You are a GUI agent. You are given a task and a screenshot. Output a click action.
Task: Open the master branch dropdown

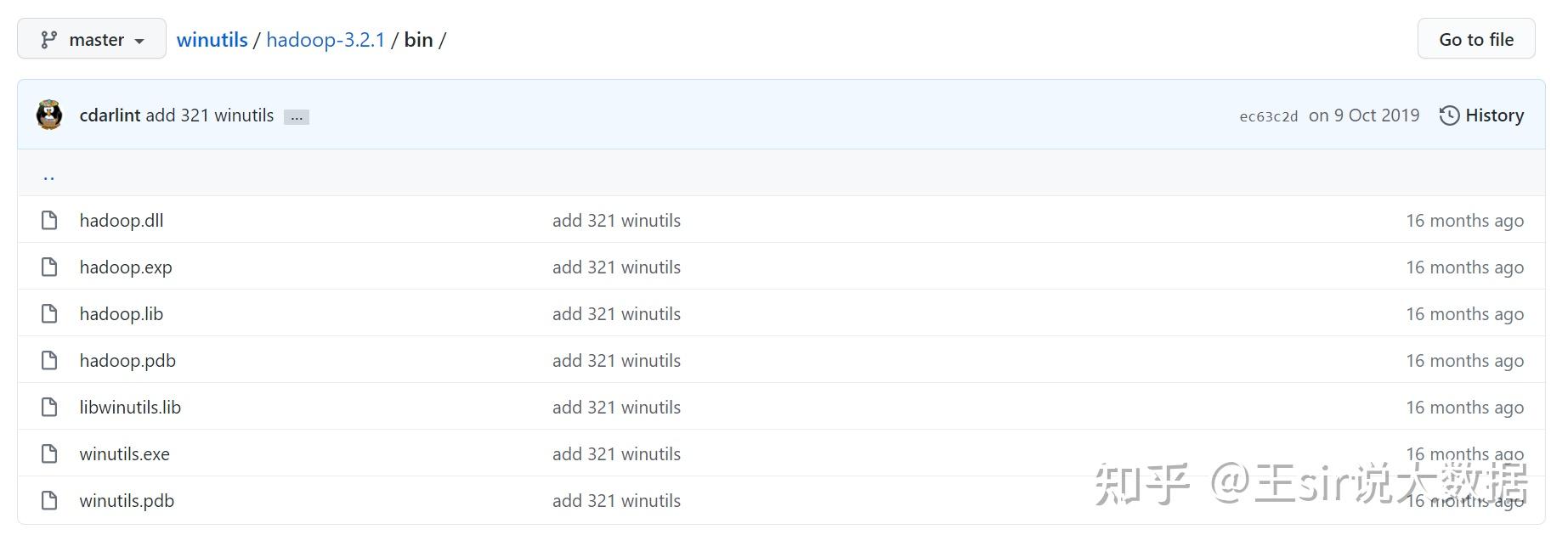pos(92,39)
